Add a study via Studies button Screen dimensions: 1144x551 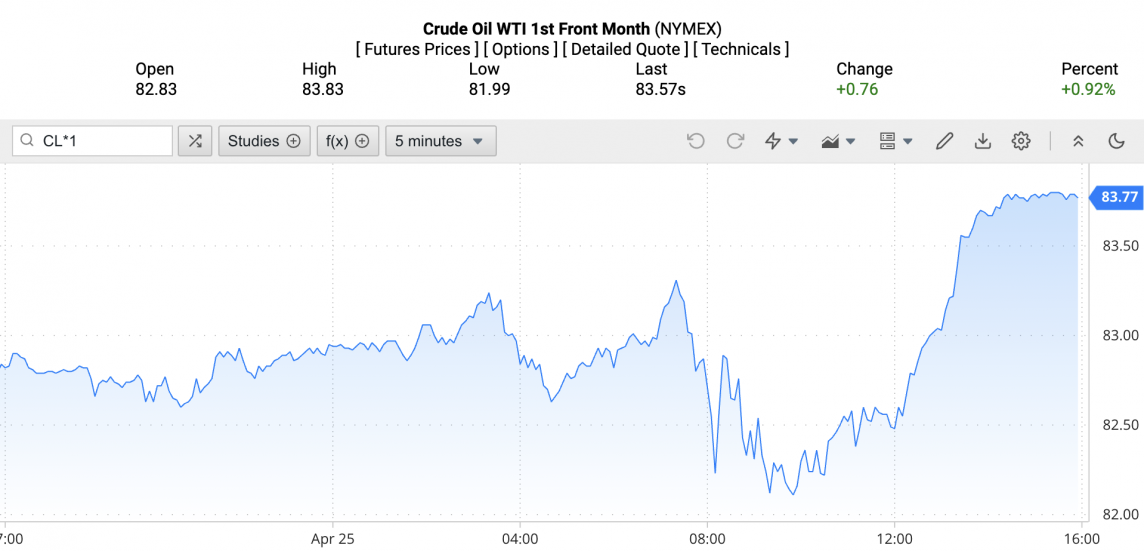point(264,141)
